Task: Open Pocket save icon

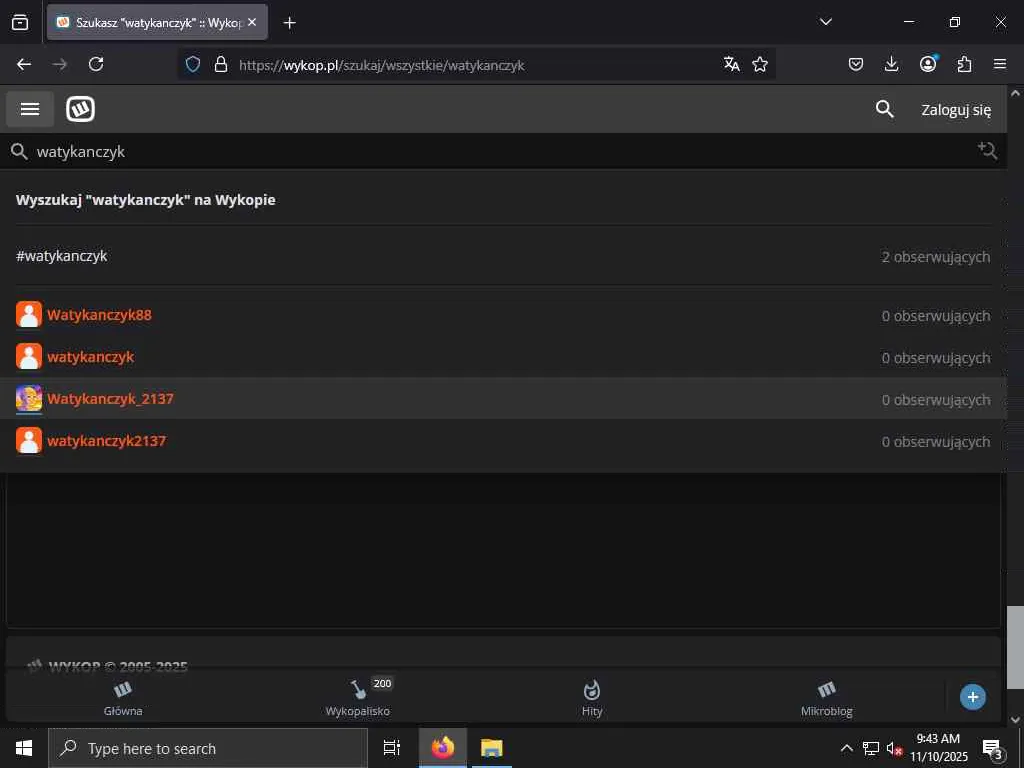Action: (856, 64)
